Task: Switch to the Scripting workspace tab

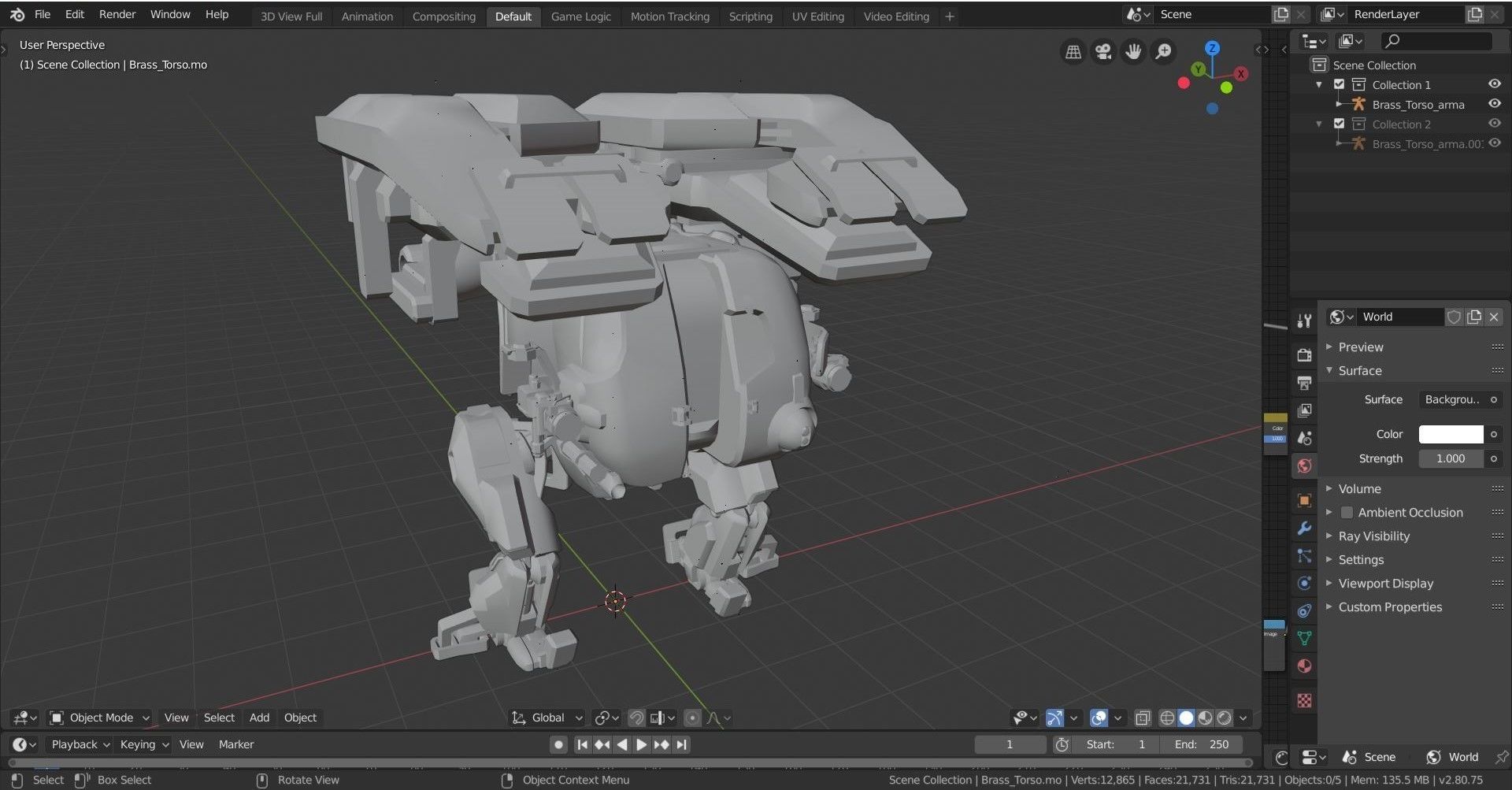Action: coord(750,17)
